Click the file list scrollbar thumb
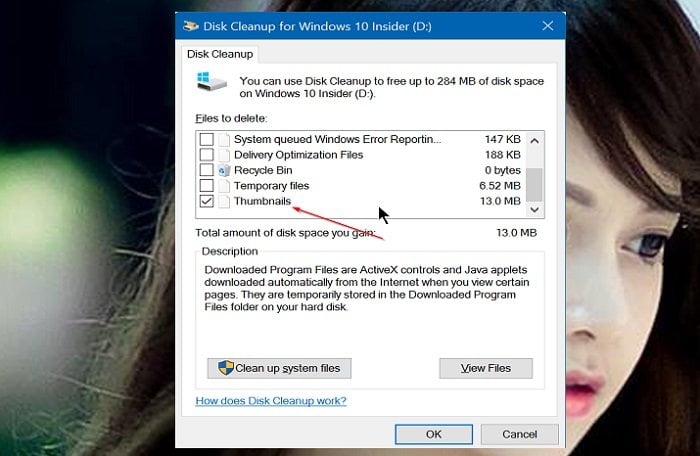The image size is (700, 456). pos(534,184)
